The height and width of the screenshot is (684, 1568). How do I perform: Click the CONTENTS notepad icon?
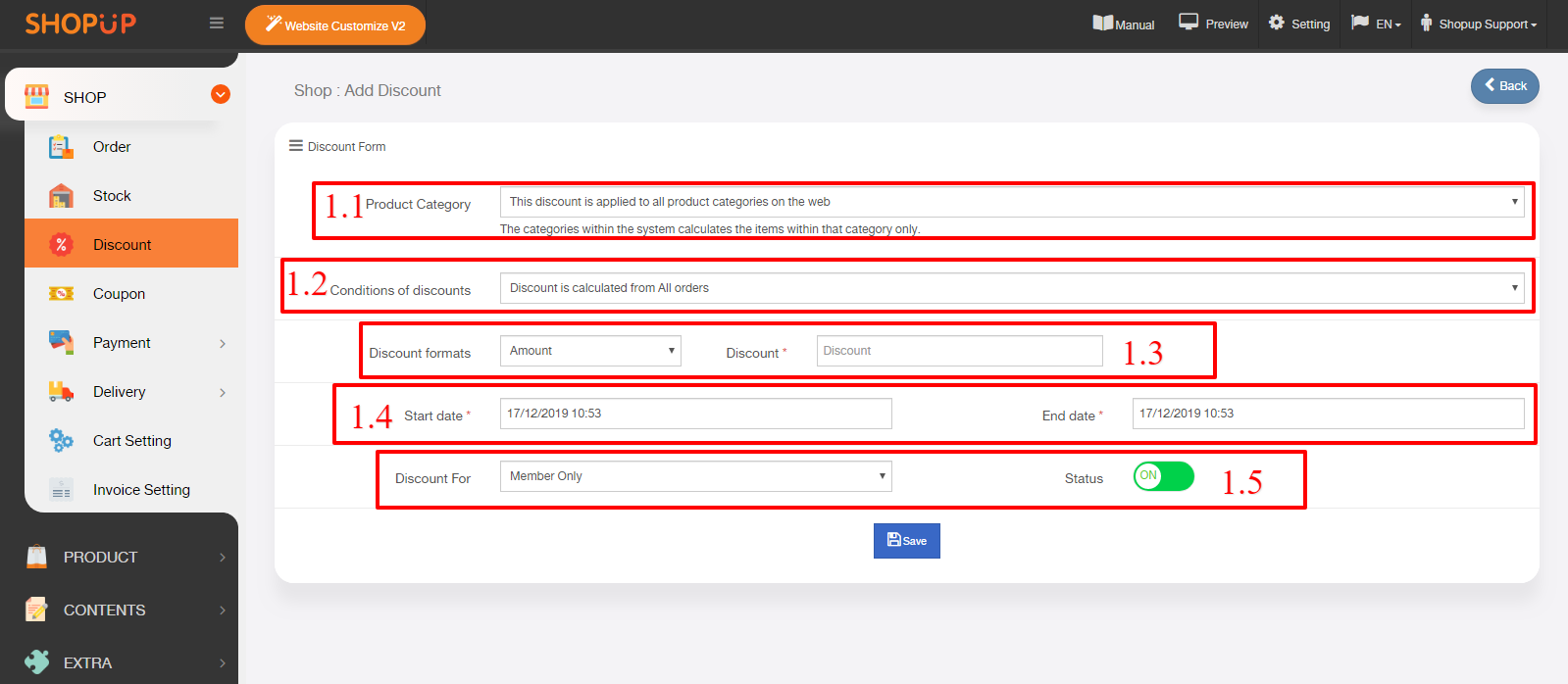click(36, 610)
